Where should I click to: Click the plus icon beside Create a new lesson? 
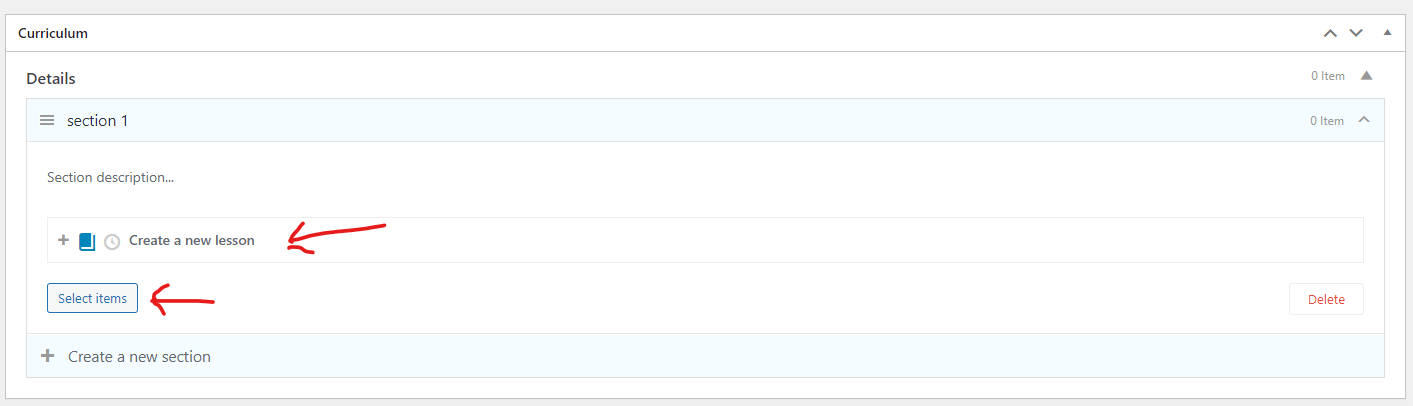63,240
